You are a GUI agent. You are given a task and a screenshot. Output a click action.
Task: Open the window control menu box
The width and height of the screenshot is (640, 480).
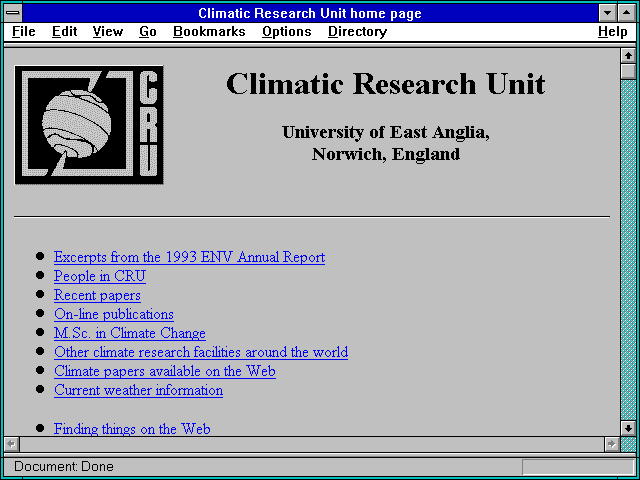click(13, 13)
